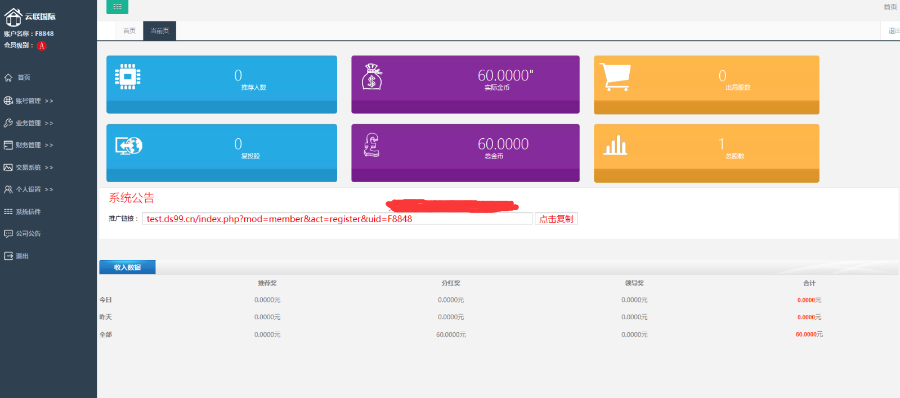Click the 全部 row label

click(x=105, y=334)
